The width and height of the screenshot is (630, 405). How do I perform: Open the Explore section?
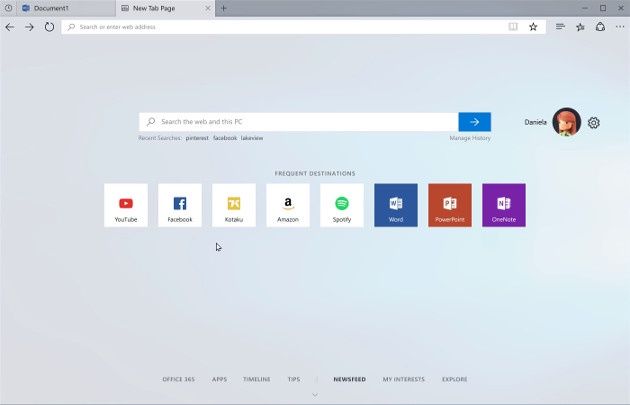click(454, 379)
